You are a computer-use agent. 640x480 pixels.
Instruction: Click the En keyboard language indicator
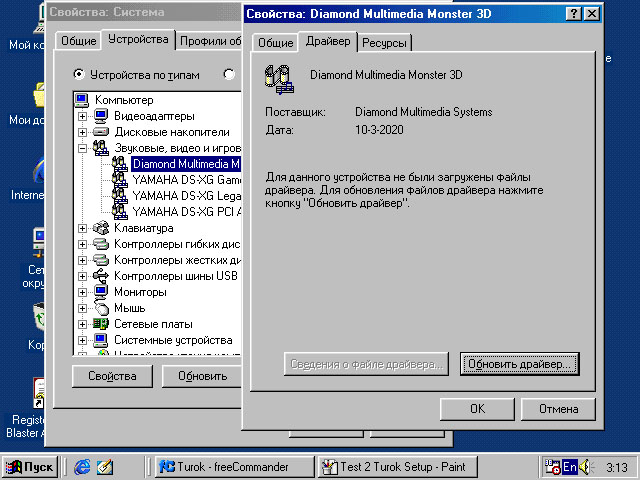(570, 467)
